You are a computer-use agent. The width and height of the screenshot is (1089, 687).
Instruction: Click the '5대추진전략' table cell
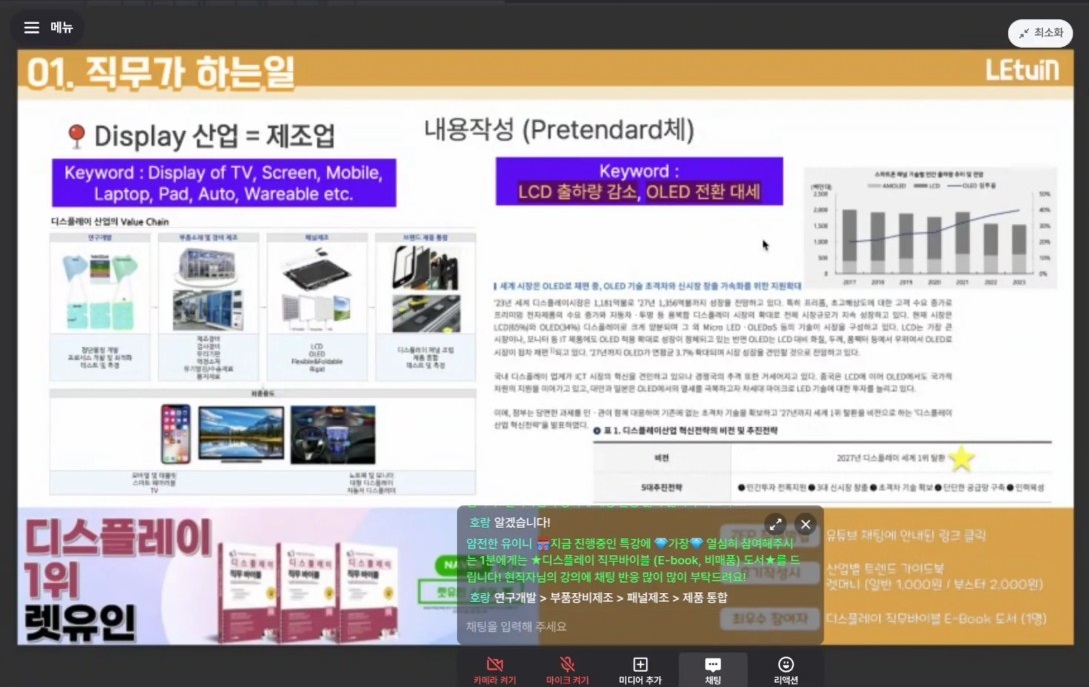[662, 488]
